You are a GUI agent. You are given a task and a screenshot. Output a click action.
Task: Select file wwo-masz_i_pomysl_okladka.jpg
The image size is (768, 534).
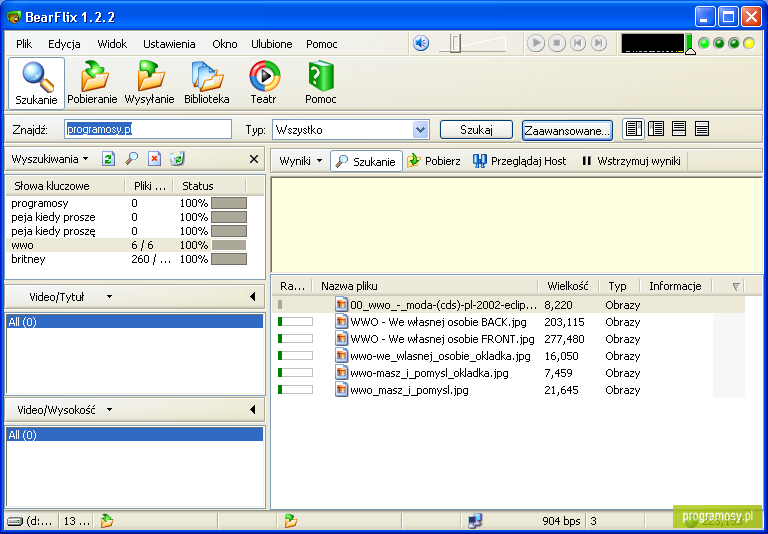509,373
